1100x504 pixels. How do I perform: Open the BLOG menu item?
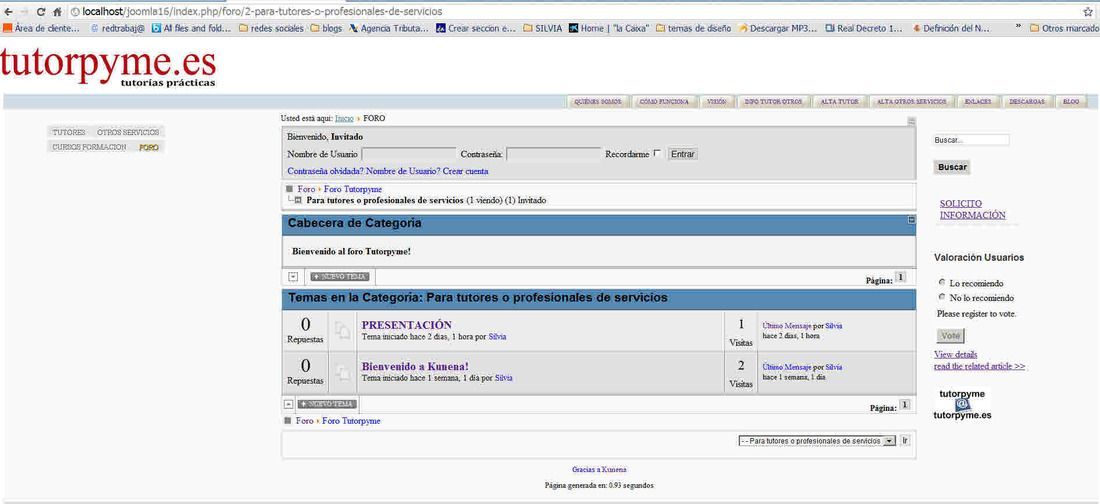point(1071,102)
